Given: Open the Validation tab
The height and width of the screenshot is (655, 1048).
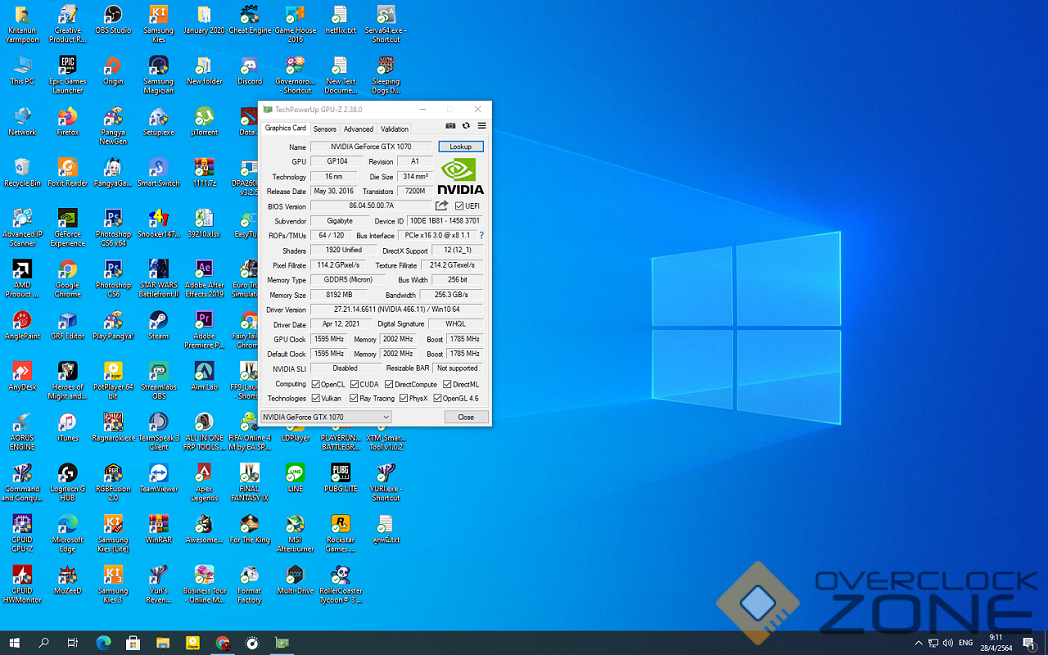Looking at the screenshot, I should pyautogui.click(x=394, y=129).
